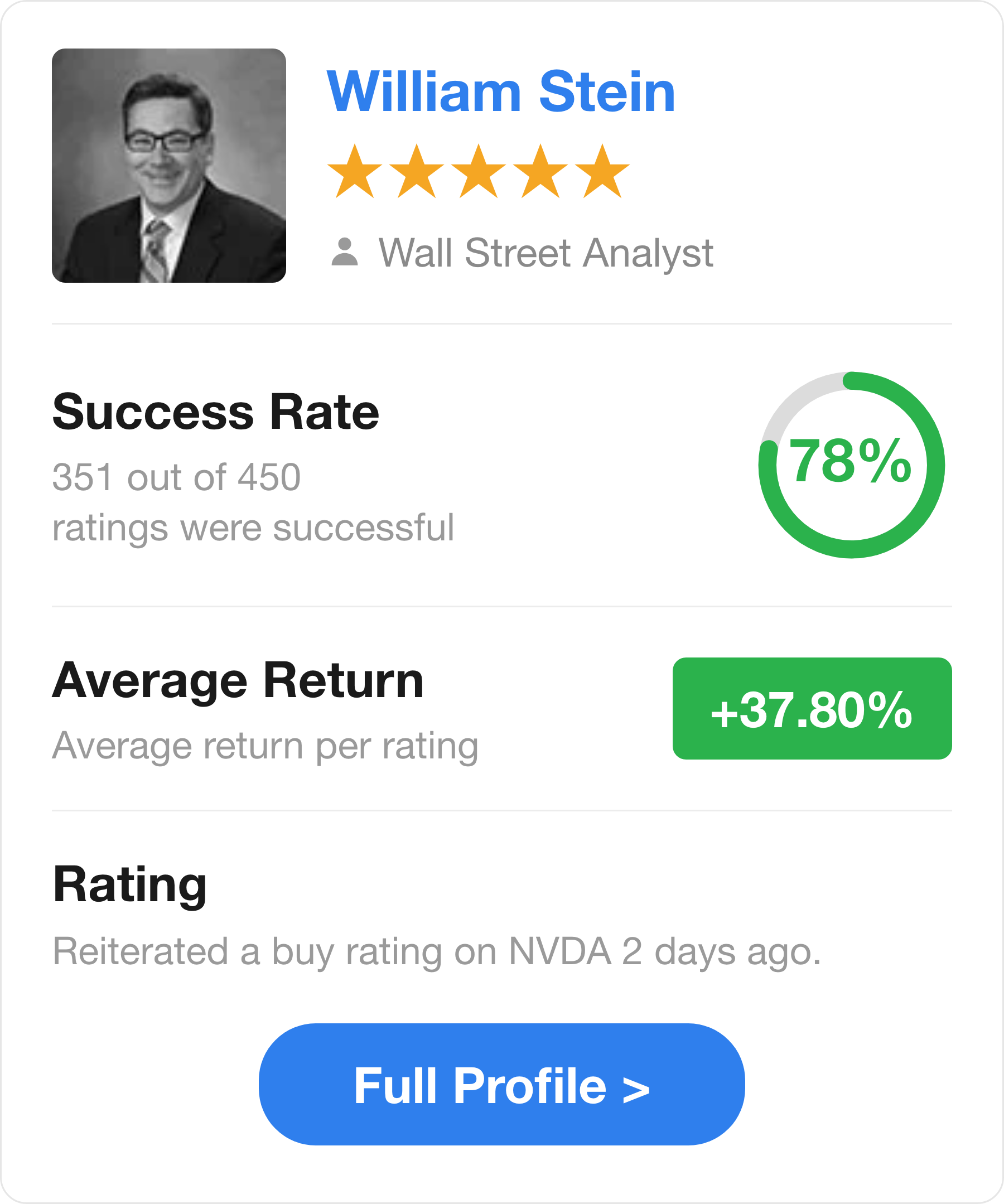Click the Wall Street Analyst label
Image resolution: width=1004 pixels, height=1204 pixels.
click(x=546, y=253)
